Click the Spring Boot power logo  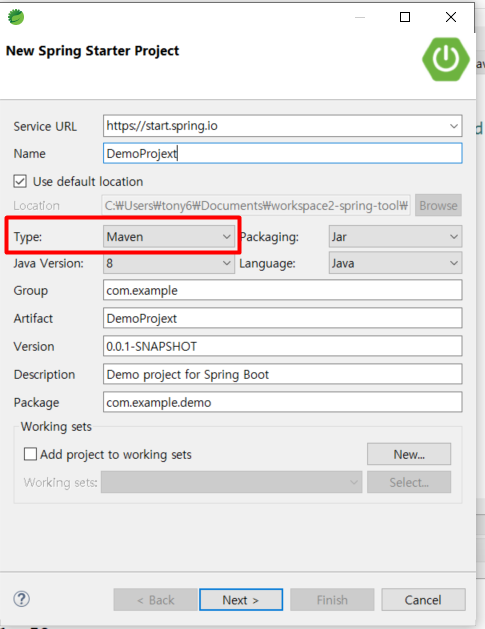446,59
